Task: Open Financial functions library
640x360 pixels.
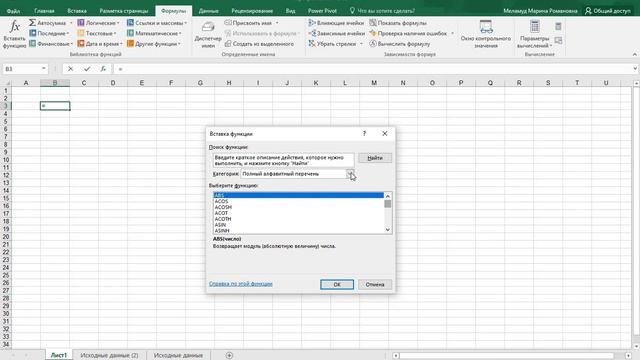Action: (51, 44)
